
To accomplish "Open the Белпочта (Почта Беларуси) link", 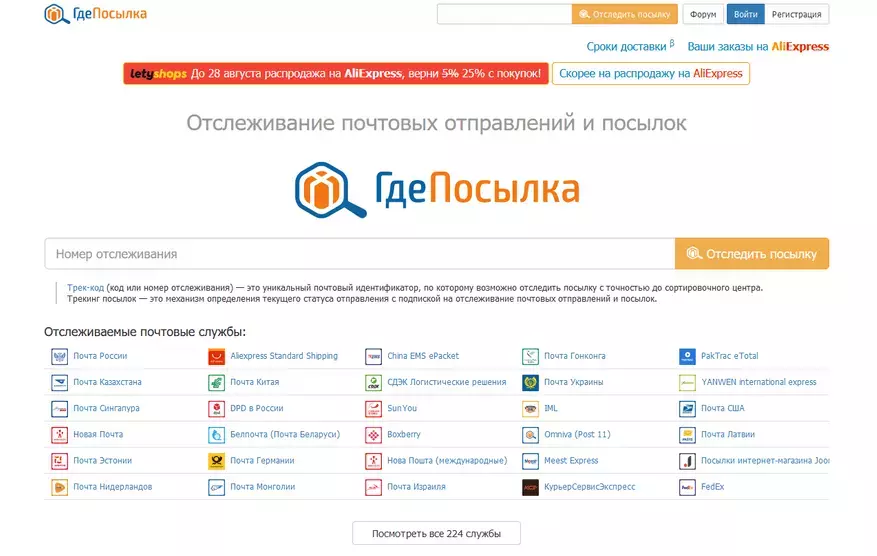I will [x=285, y=434].
